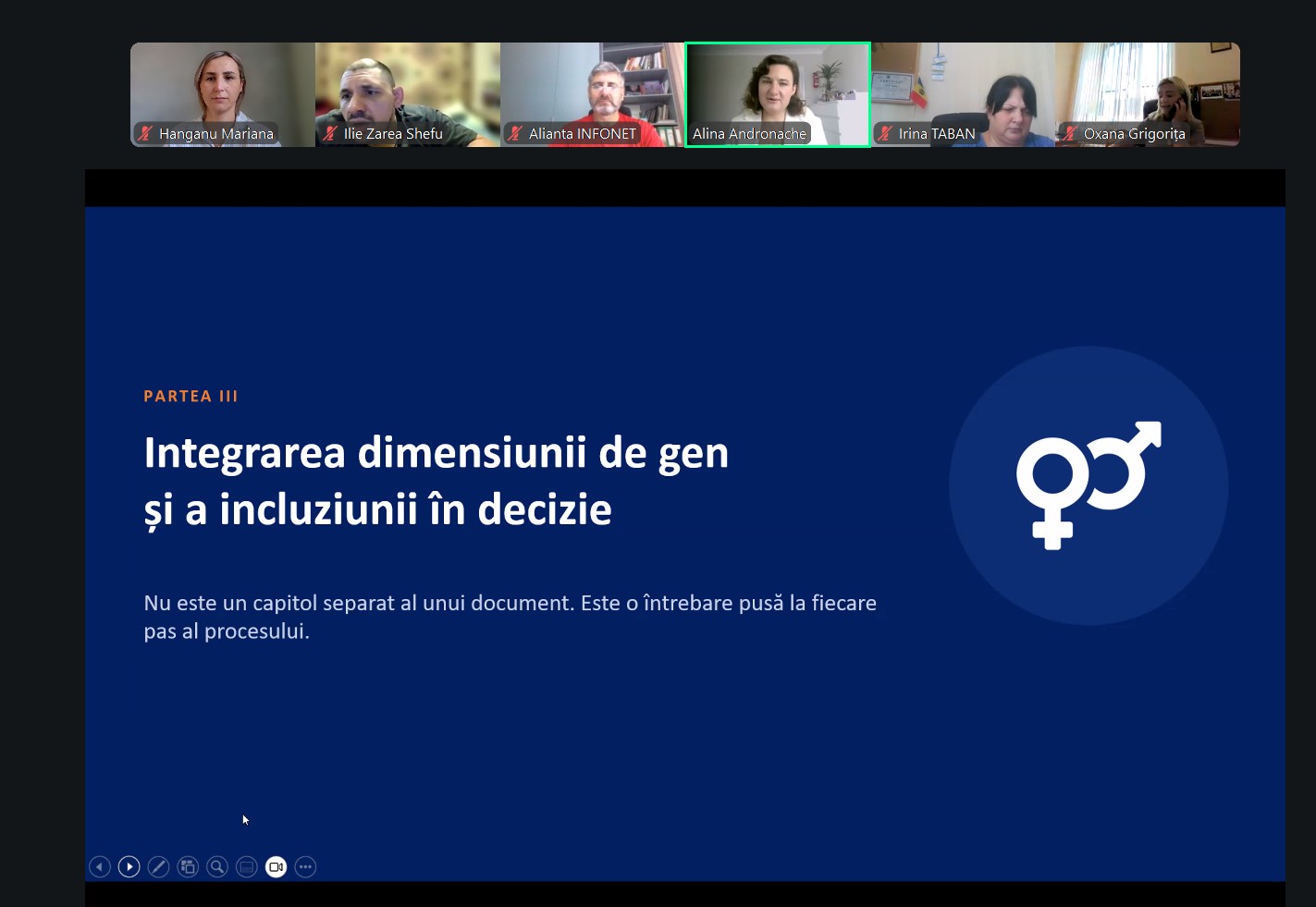Toggle the subtitles icon in slideshow toolbar

(247, 866)
